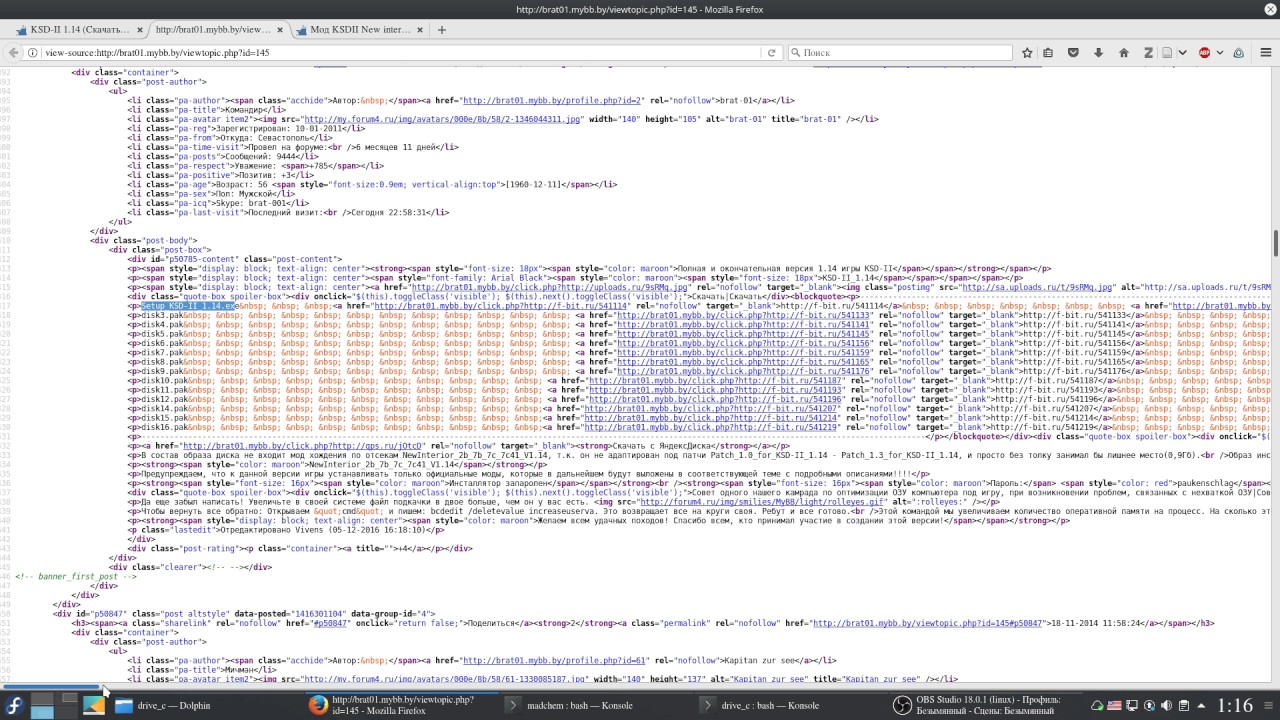The image size is (1280, 720).
Task: Switch to drive_c bash Konsole taskbar window
Action: point(790,705)
